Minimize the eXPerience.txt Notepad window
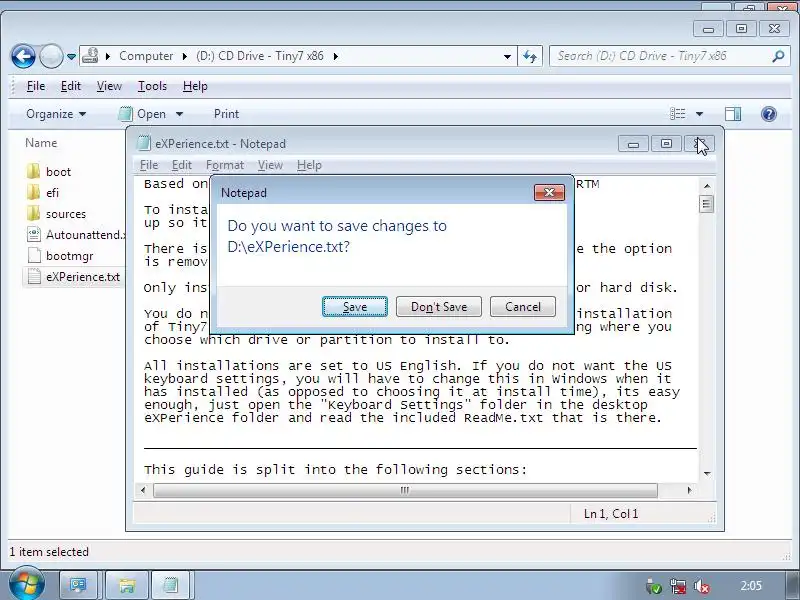800x600 pixels. tap(633, 144)
